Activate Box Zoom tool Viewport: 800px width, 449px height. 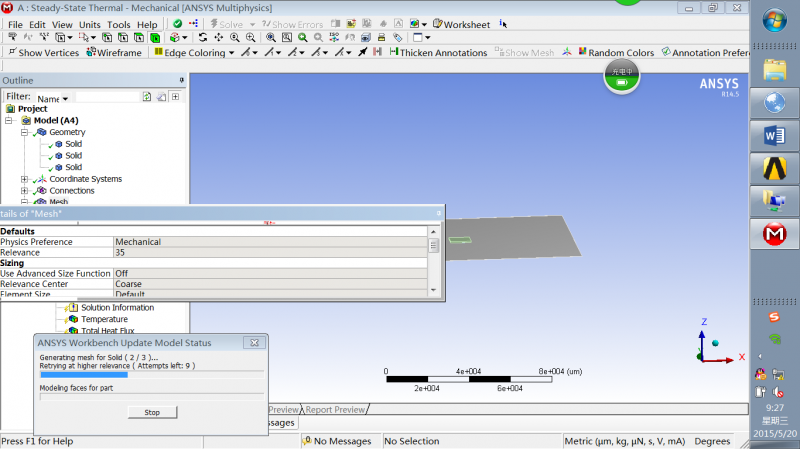(x=251, y=37)
